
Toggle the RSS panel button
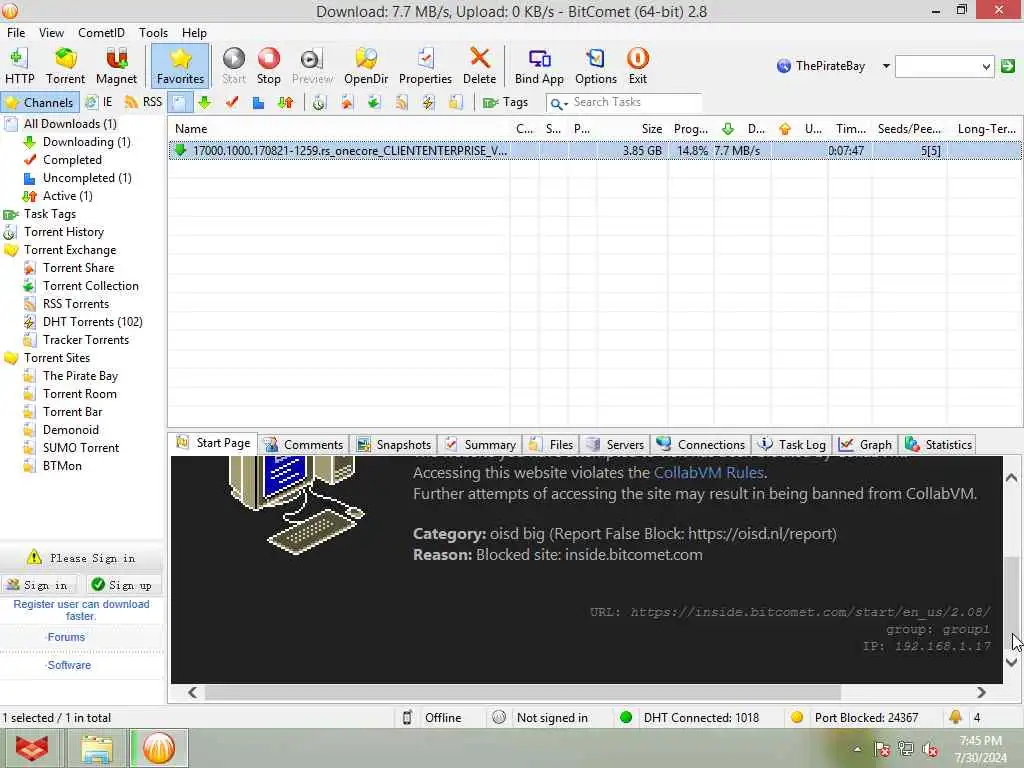tap(143, 103)
